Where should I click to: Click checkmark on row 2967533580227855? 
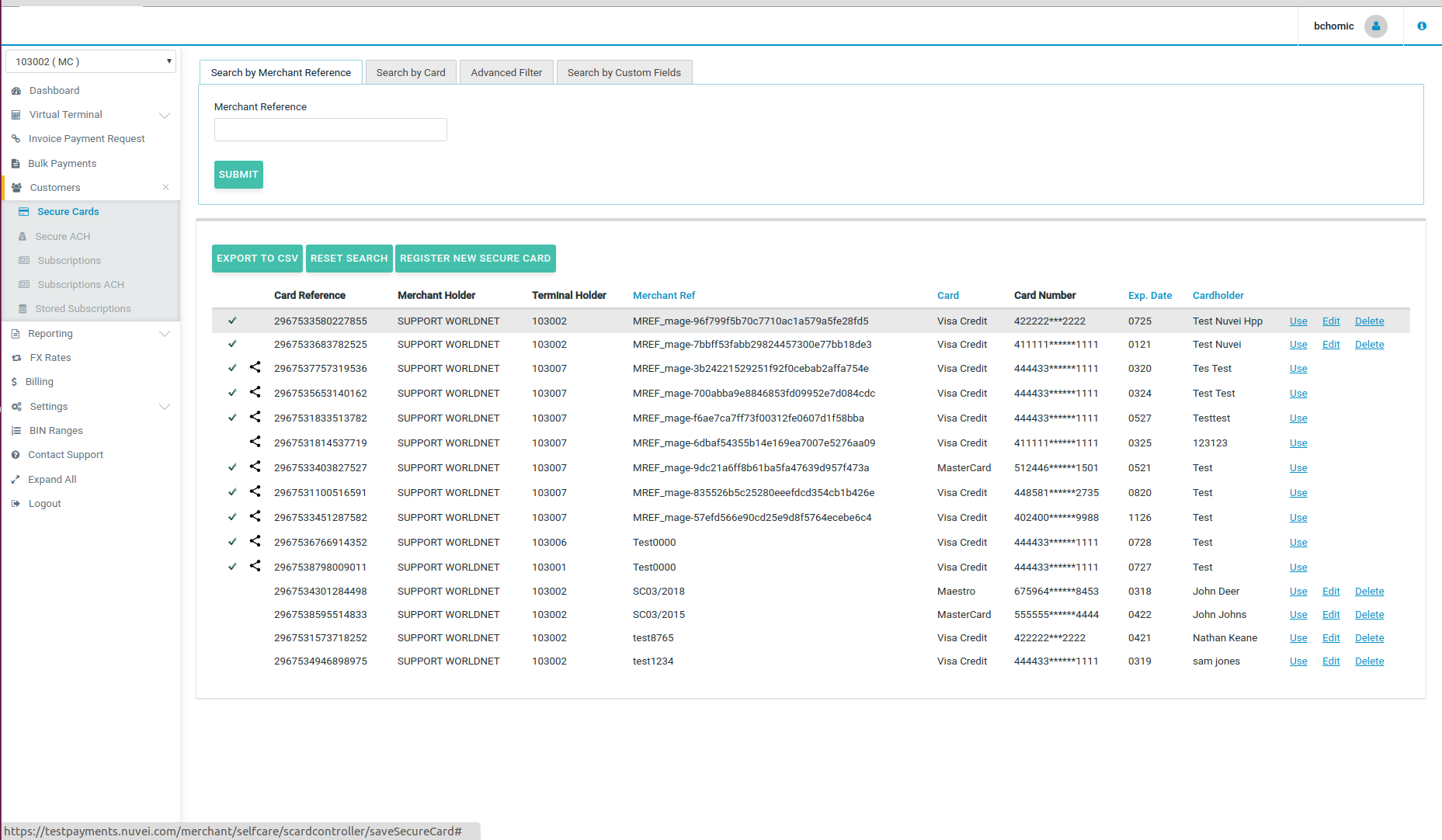coord(232,321)
